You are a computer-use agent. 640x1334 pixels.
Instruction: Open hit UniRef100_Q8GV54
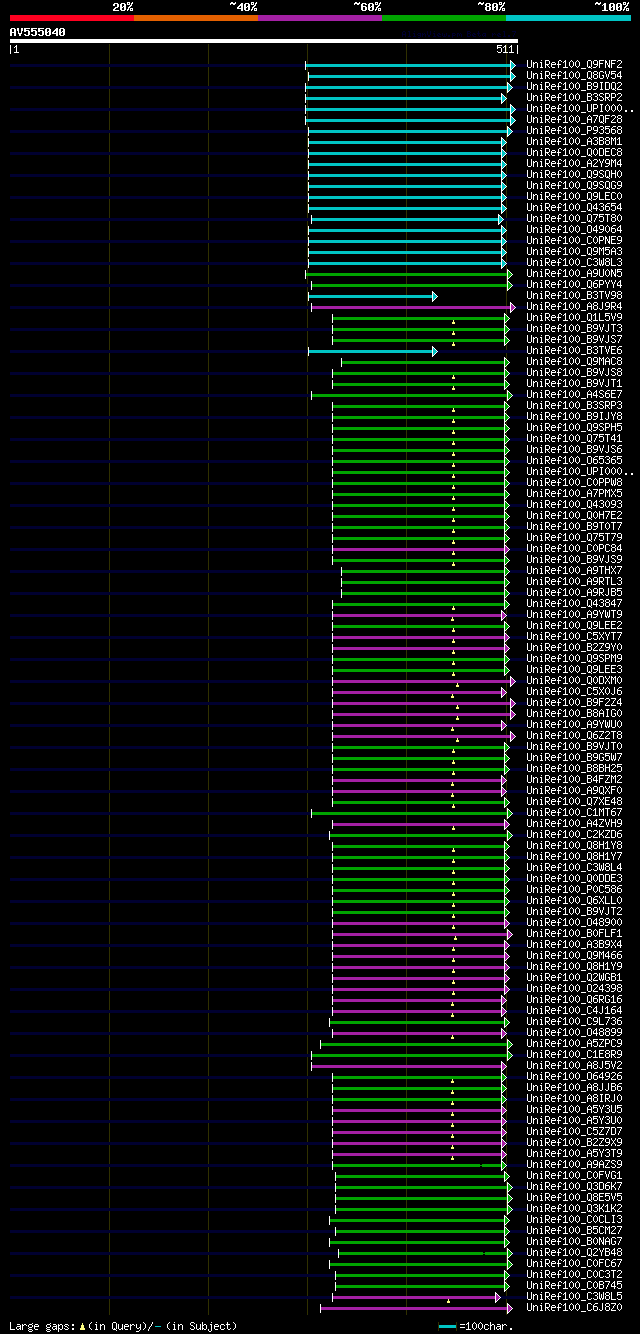(575, 75)
